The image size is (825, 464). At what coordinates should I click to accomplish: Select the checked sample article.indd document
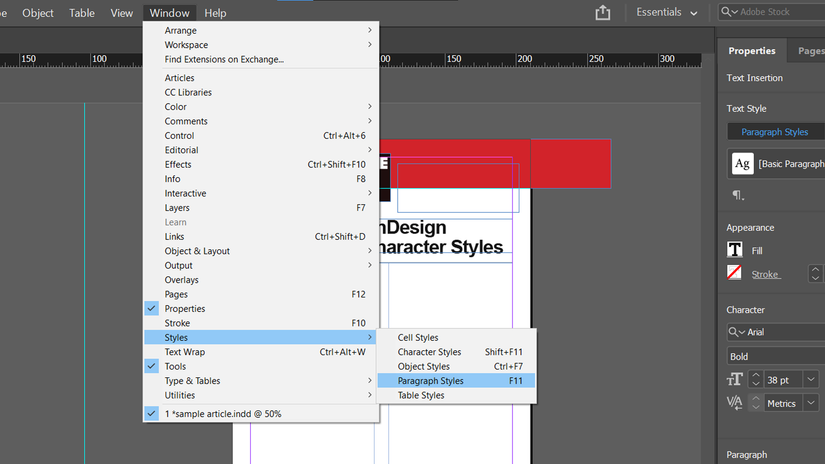point(261,414)
